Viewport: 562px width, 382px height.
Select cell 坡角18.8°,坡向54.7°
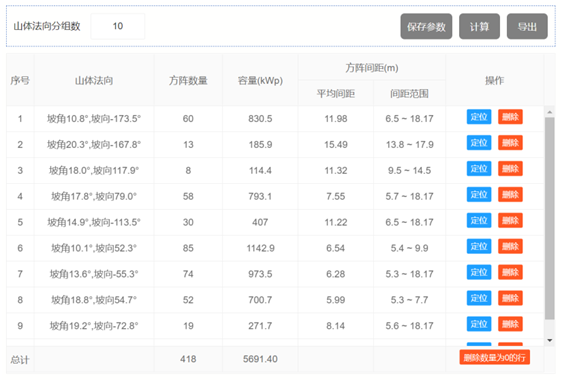(x=94, y=300)
